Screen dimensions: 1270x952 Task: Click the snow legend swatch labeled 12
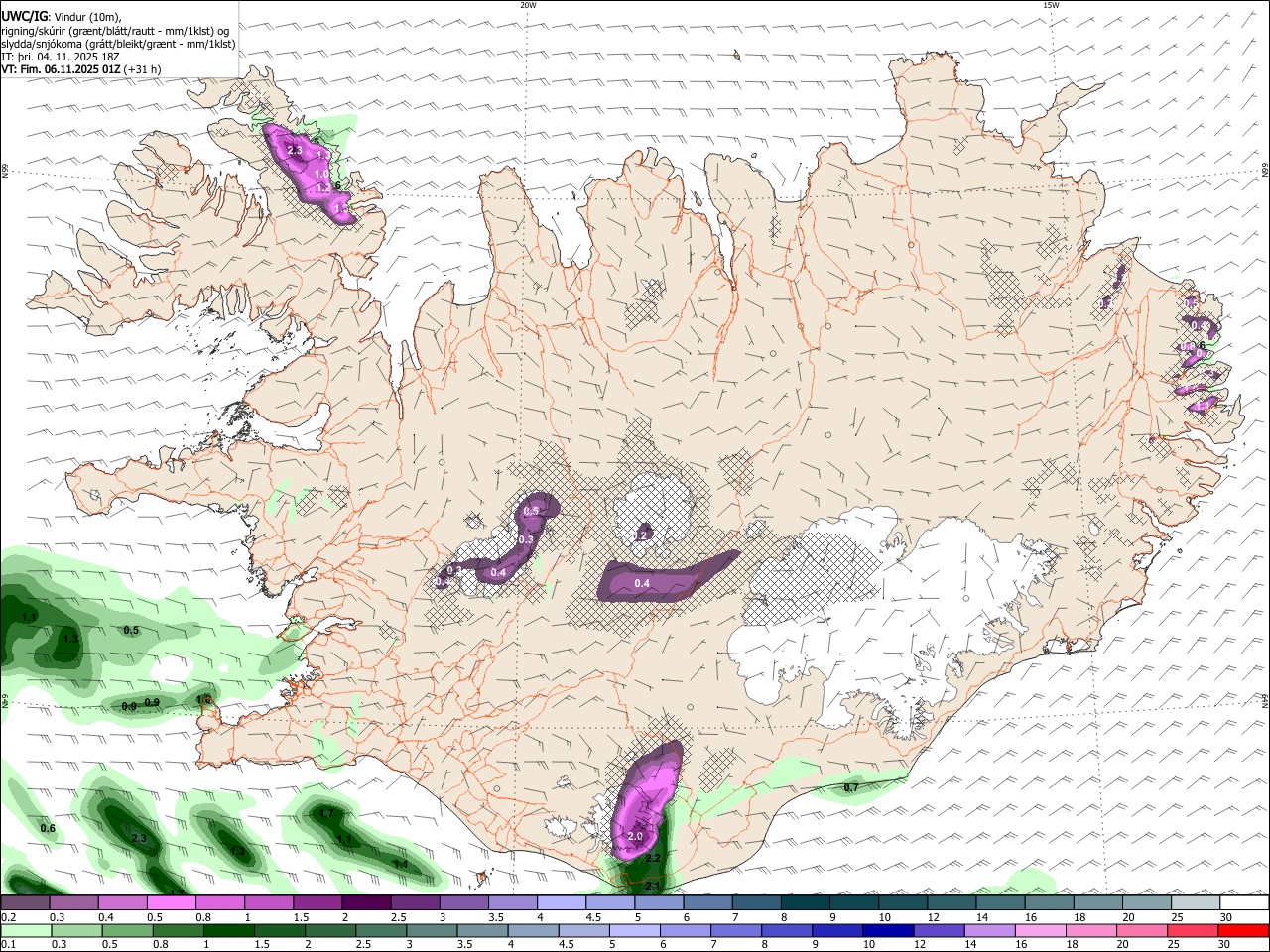[951, 903]
